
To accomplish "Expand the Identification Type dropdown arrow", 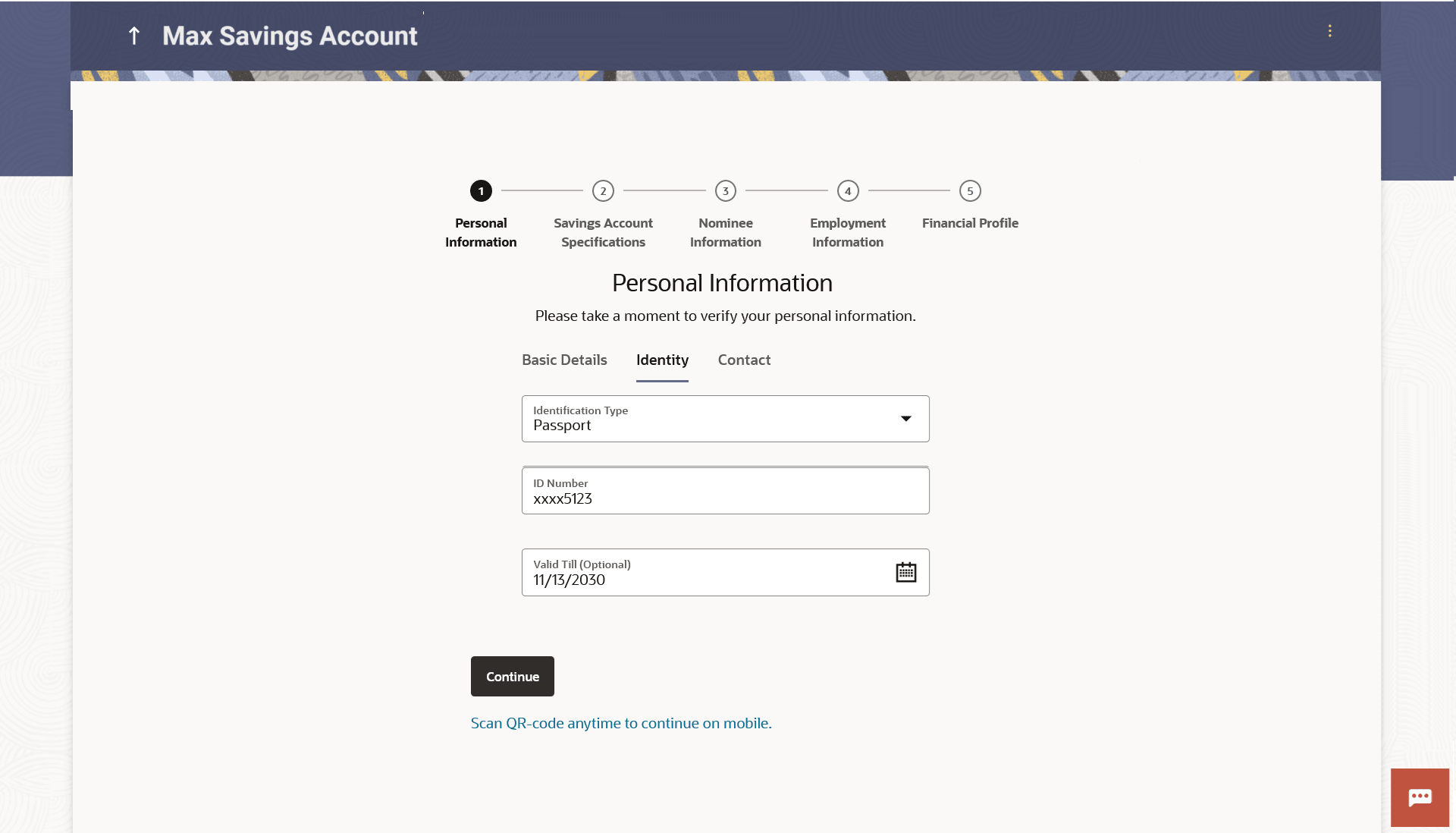I will pos(905,419).
